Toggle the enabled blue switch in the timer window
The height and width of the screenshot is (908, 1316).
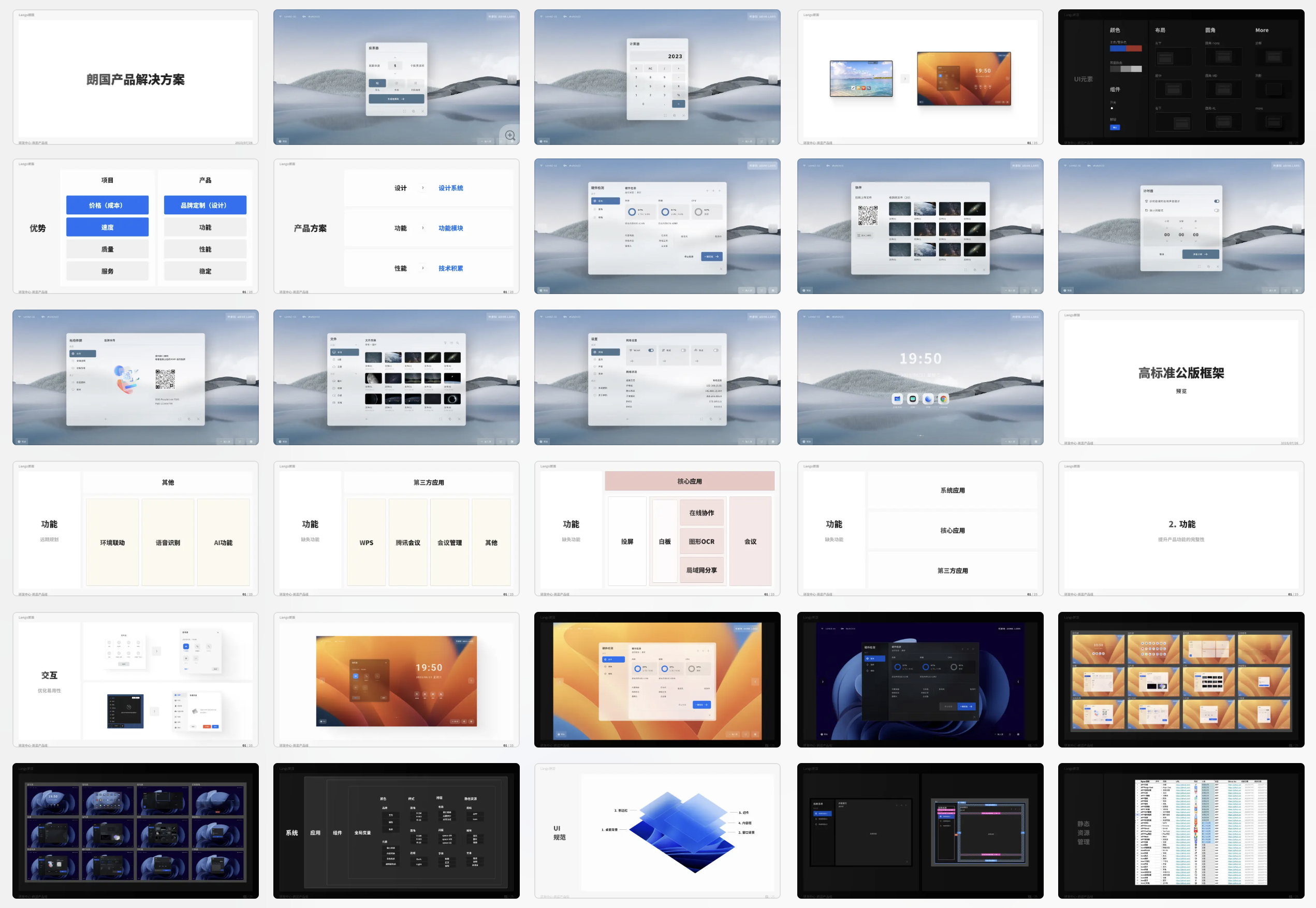tap(1217, 201)
